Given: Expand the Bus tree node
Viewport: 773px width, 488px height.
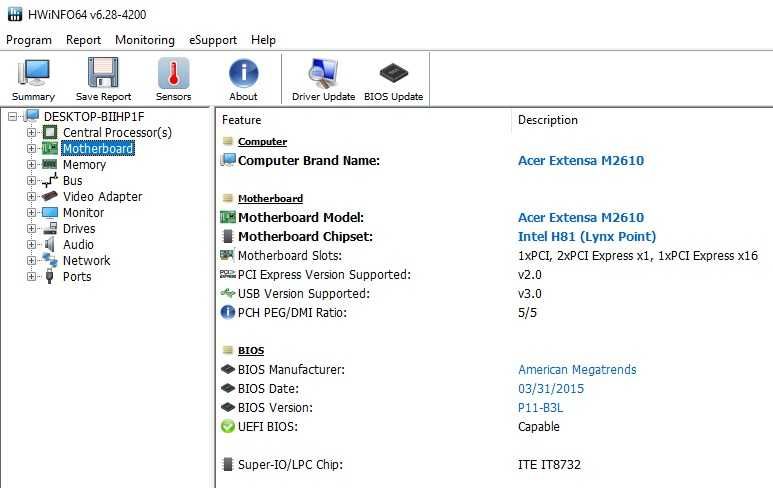Looking at the screenshot, I should 31,180.
